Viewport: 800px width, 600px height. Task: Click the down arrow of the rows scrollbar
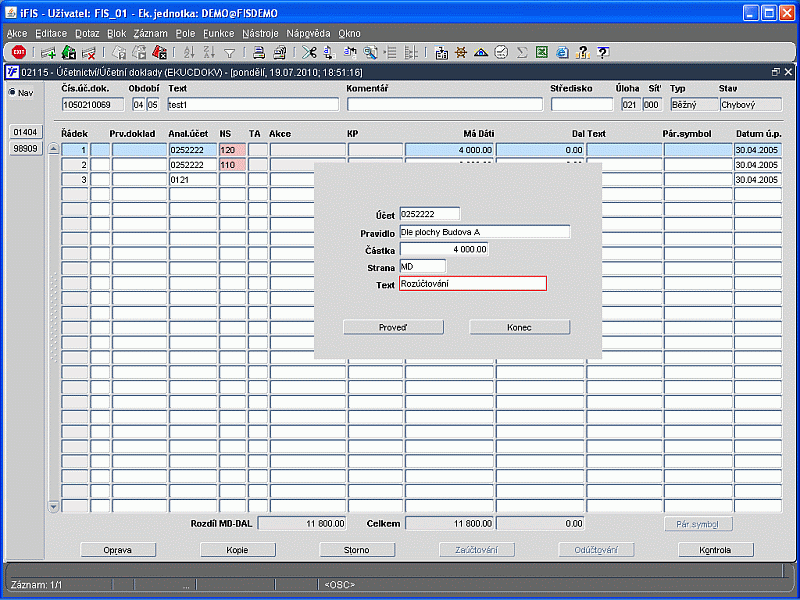pyautogui.click(x=53, y=507)
